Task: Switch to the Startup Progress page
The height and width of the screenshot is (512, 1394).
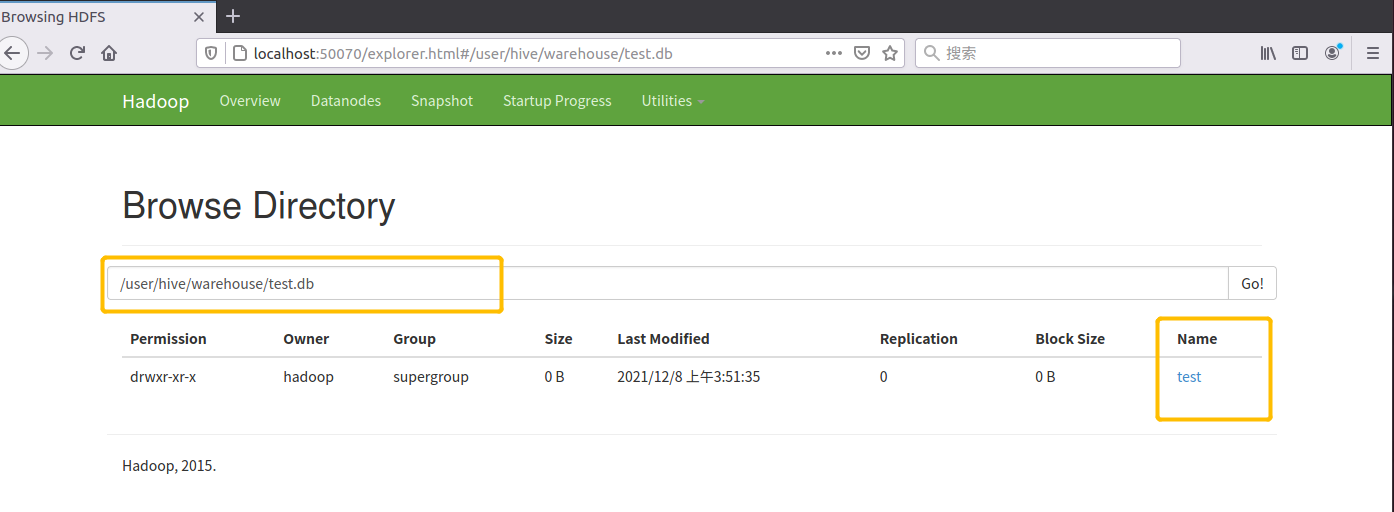Action: (557, 101)
